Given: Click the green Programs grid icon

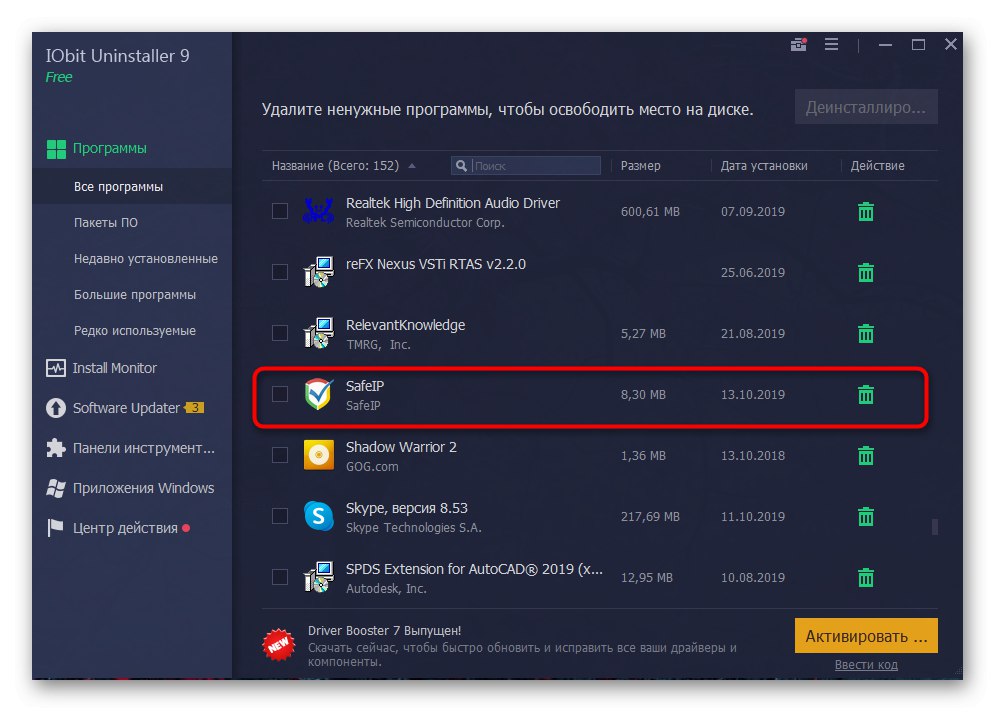Looking at the screenshot, I should [56, 149].
